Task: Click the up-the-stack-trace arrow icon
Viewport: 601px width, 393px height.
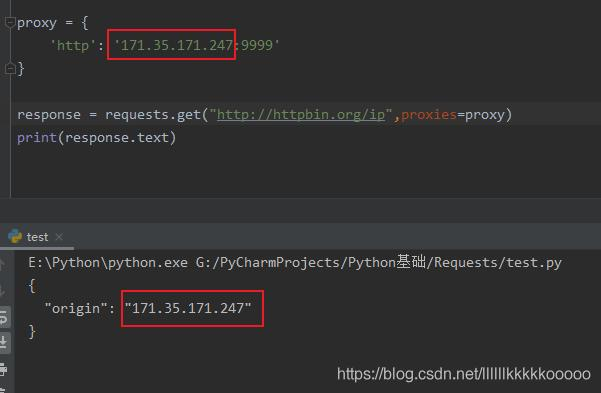Action: (x=2, y=264)
